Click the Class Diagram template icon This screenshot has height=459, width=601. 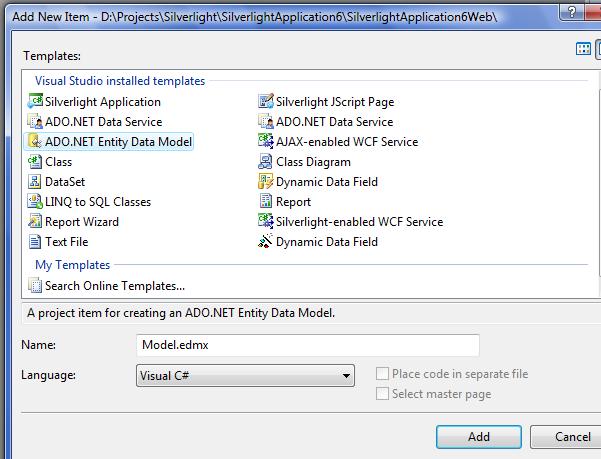click(266, 162)
